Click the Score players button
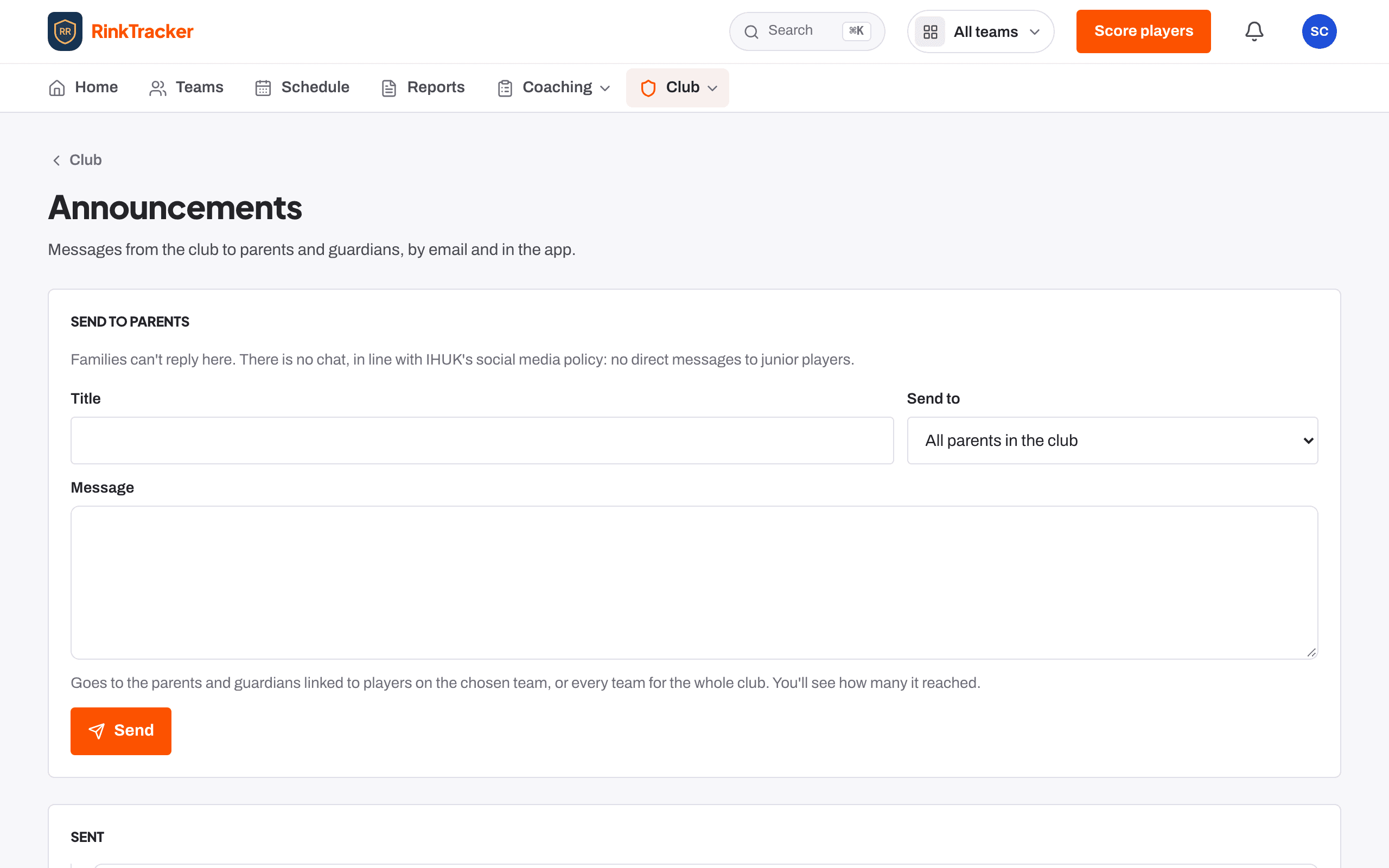This screenshot has width=1389, height=868. point(1143,31)
